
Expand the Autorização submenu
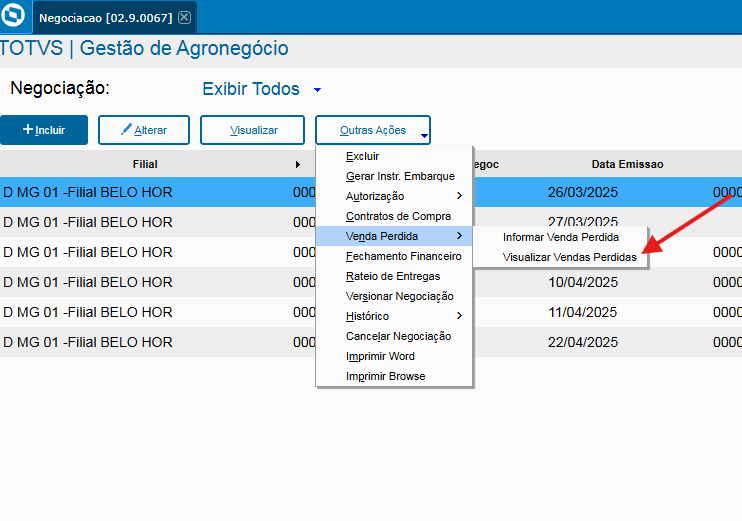click(394, 196)
